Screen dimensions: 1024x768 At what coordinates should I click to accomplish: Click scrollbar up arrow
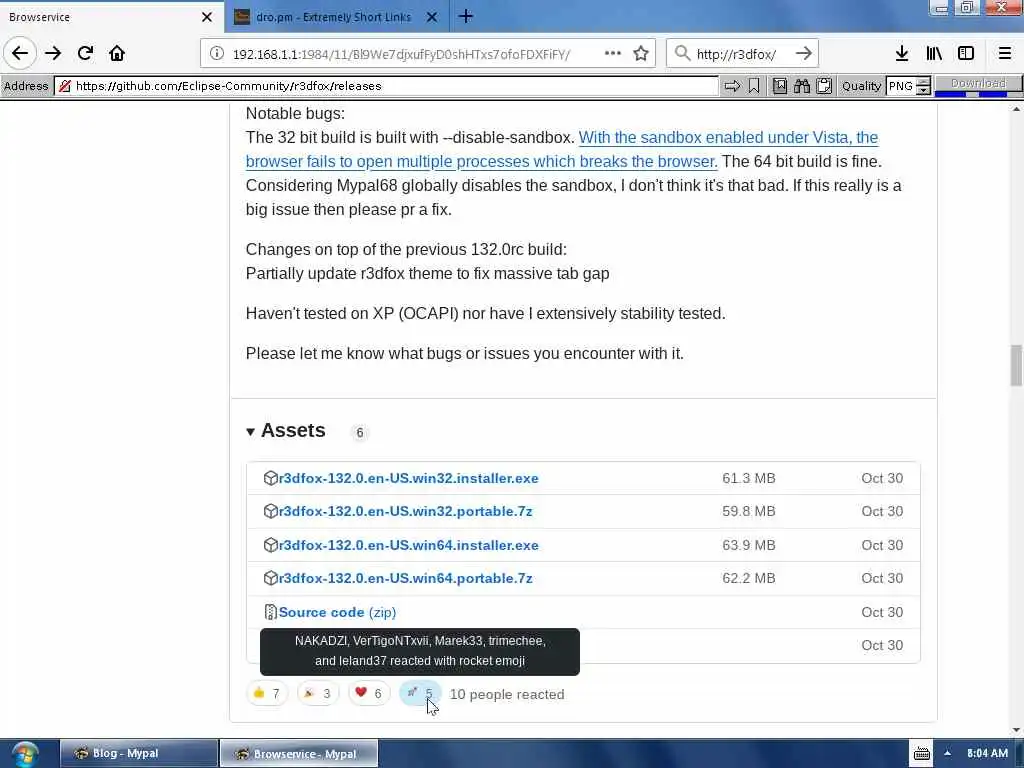[x=1016, y=109]
